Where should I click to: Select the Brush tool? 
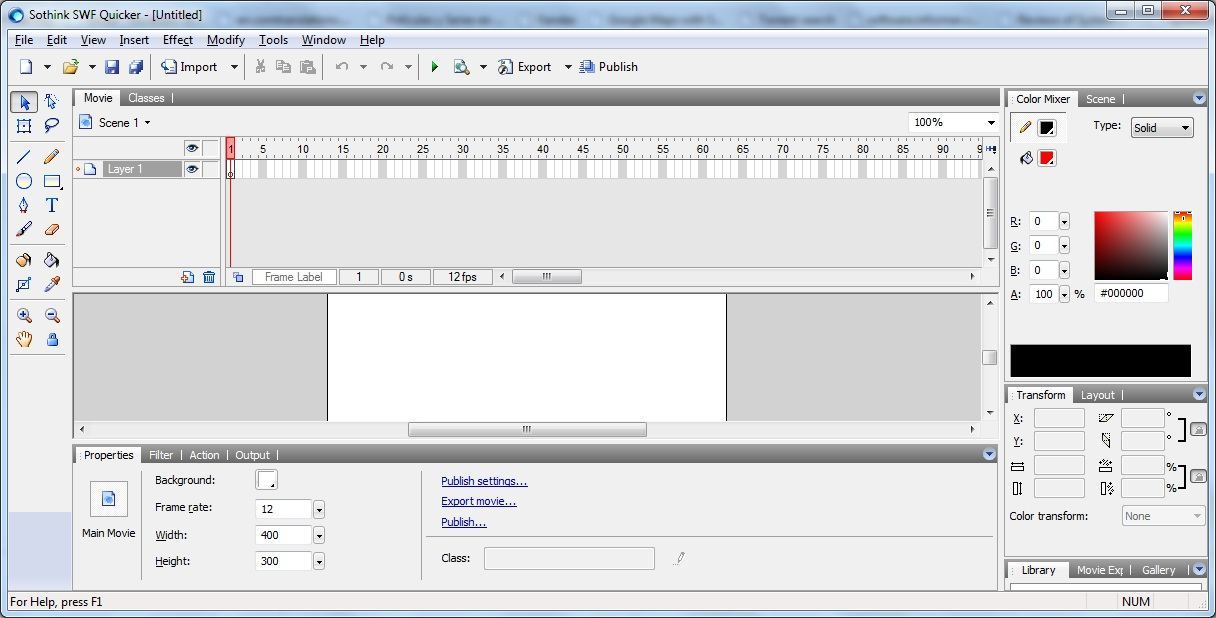tap(24, 229)
